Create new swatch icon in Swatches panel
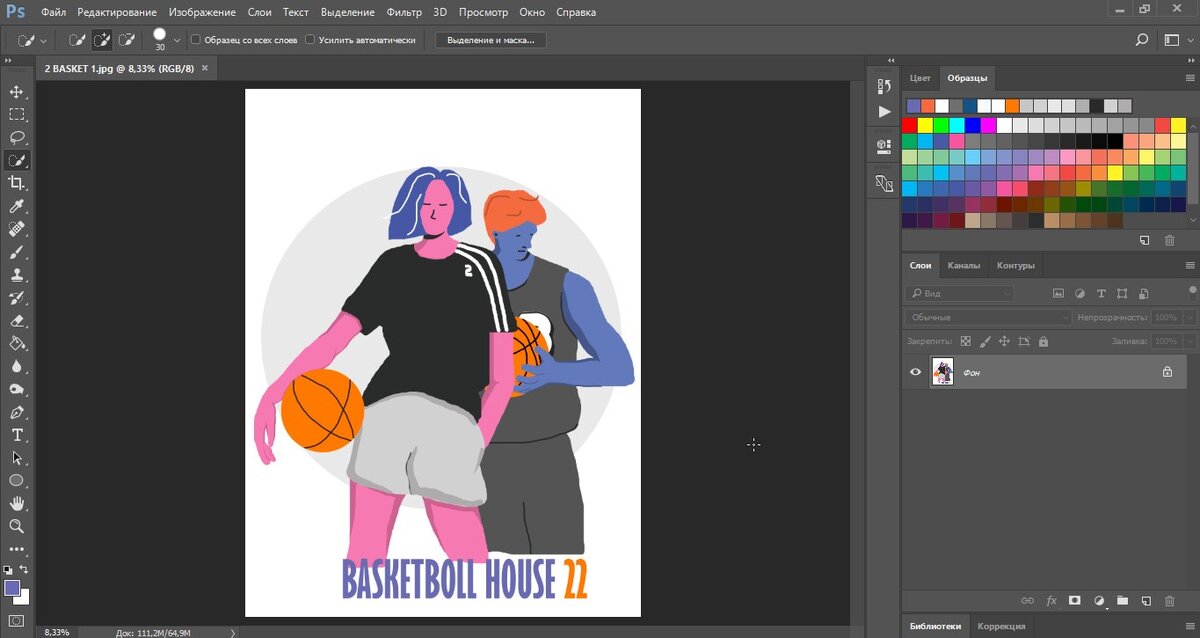Screen dimensions: 1200x638 click(x=1145, y=241)
